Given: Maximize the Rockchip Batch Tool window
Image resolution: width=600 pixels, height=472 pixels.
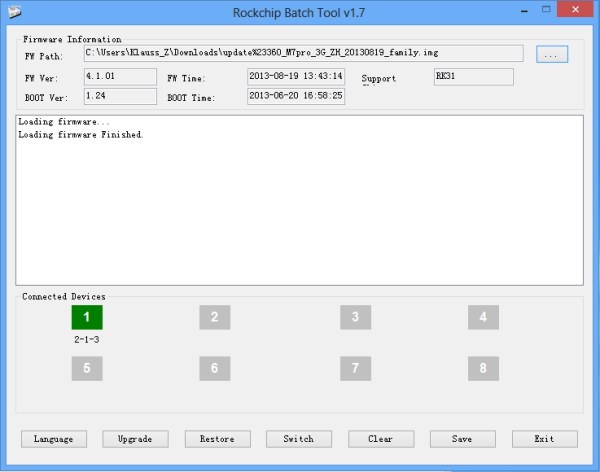Looking at the screenshot, I should (x=546, y=10).
